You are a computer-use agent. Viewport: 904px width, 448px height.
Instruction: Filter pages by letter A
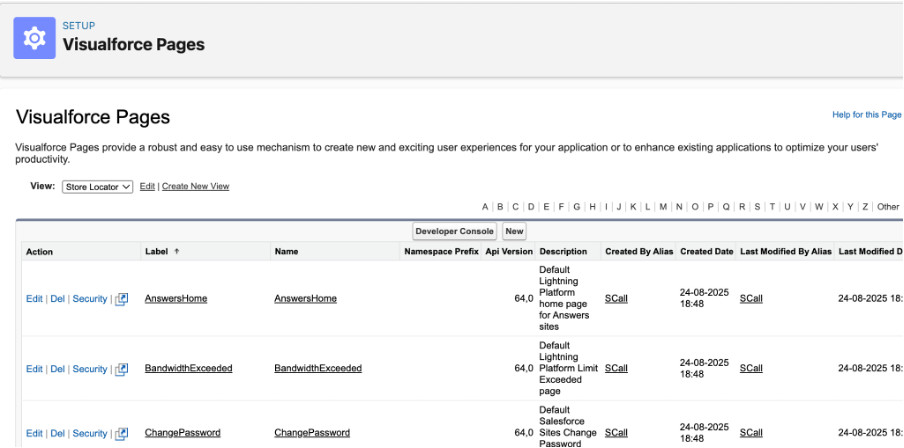[x=485, y=206]
